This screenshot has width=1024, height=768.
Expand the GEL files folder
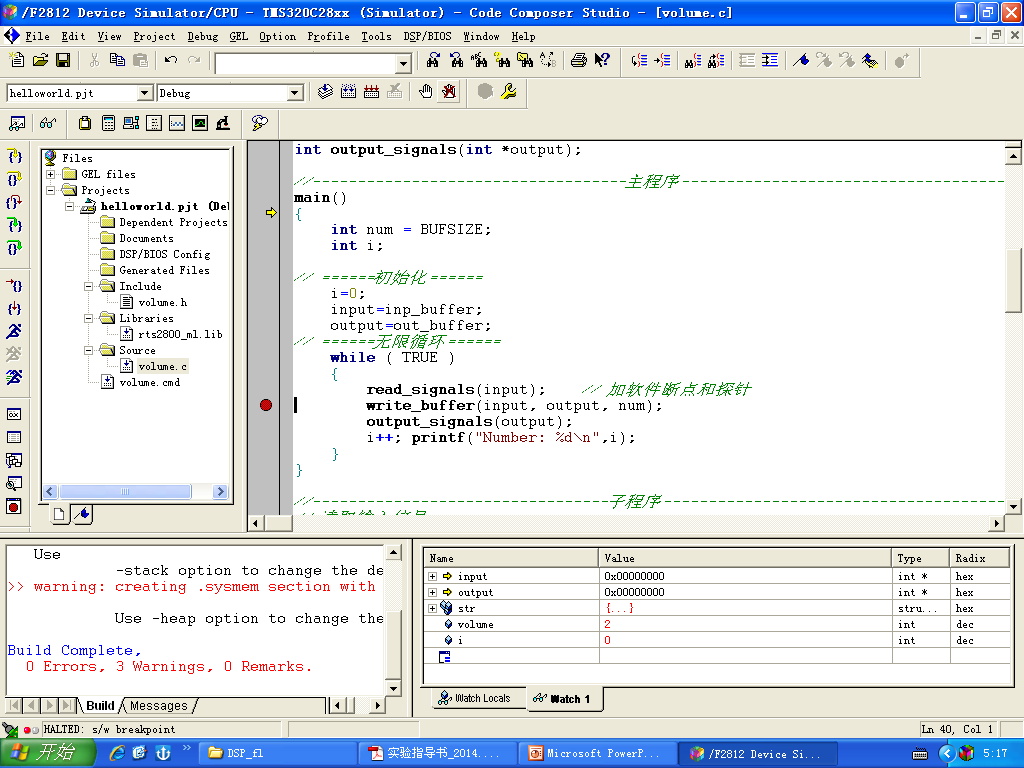point(51,174)
